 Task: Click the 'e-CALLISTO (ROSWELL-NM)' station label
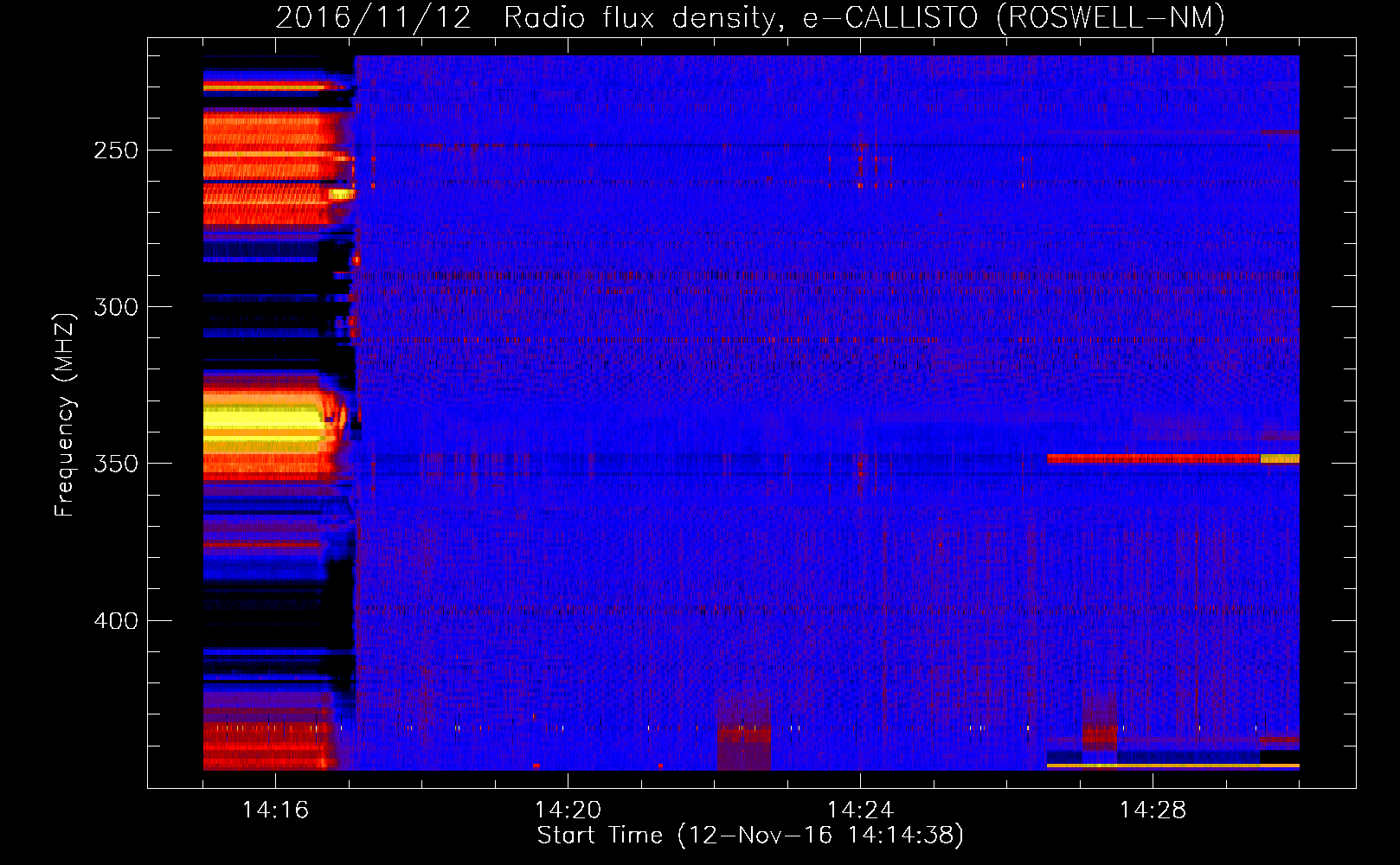[x=1014, y=17]
